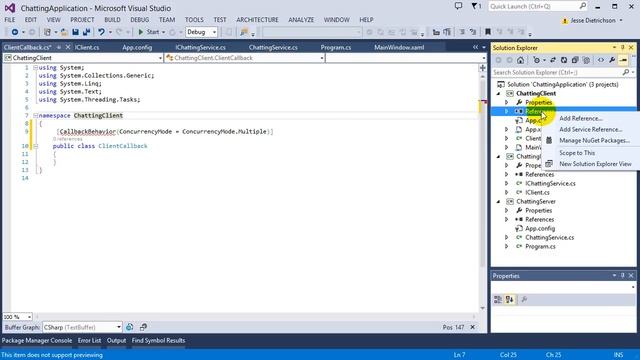Screen dimensions: 640x360
Task: Click the icon next to Buffer Graph dropdown
Action: [129, 327]
